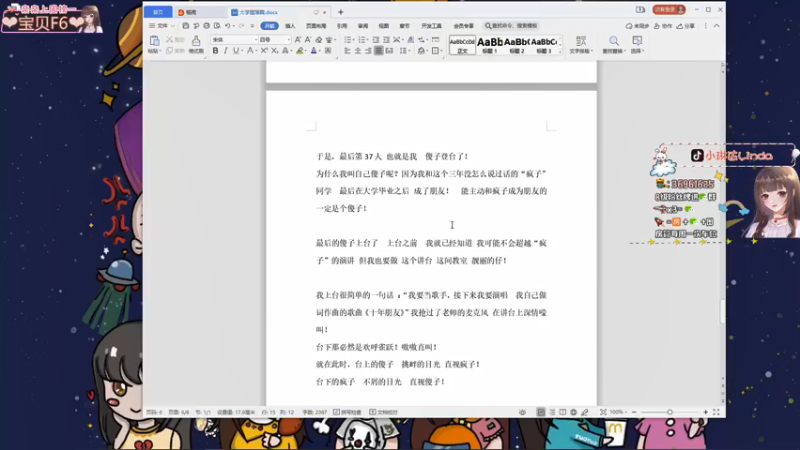Click the Share button
This screenshot has height=450, width=800.
tap(686, 26)
